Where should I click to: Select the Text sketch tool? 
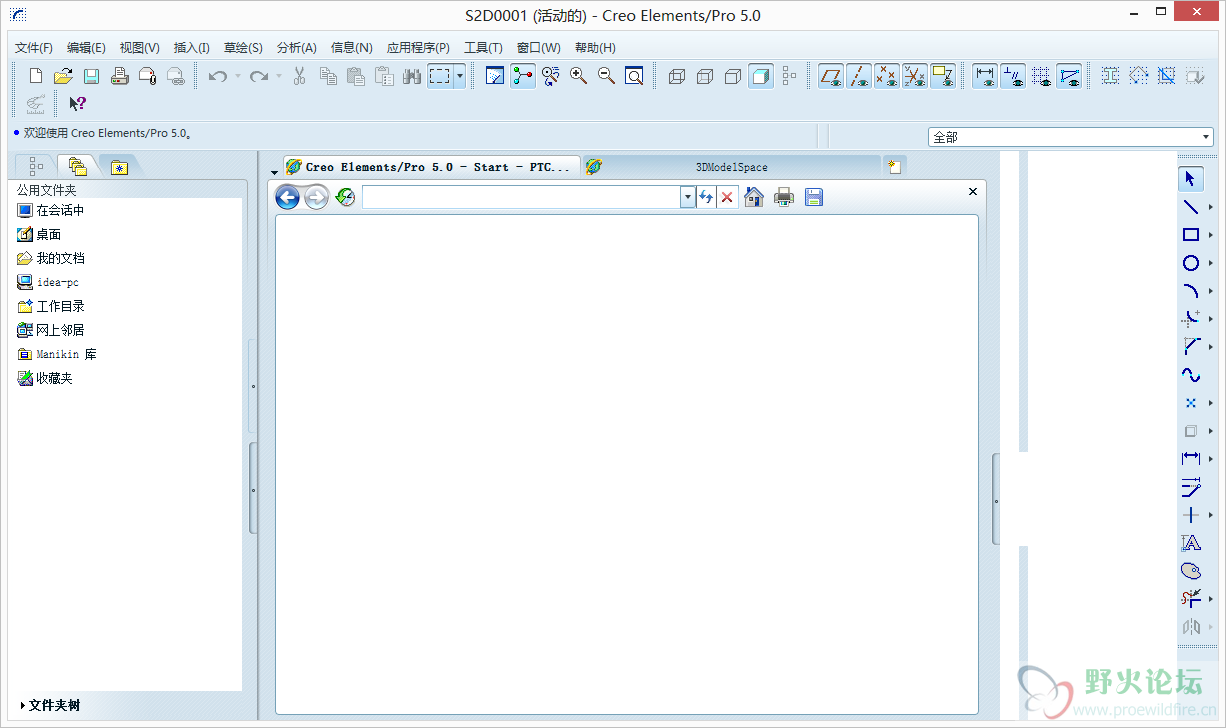(1190, 543)
